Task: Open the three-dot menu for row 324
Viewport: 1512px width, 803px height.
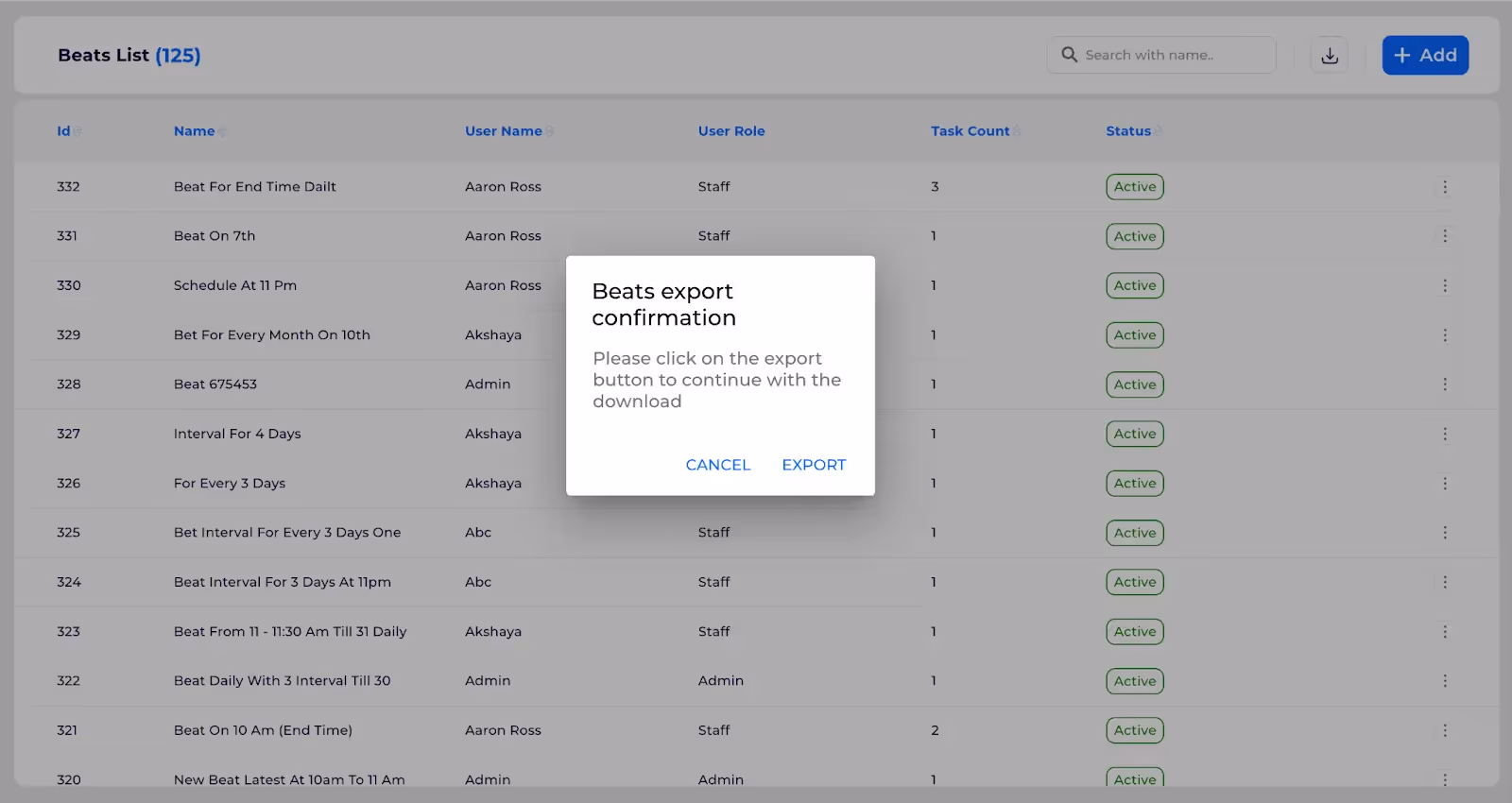Action: click(1445, 582)
